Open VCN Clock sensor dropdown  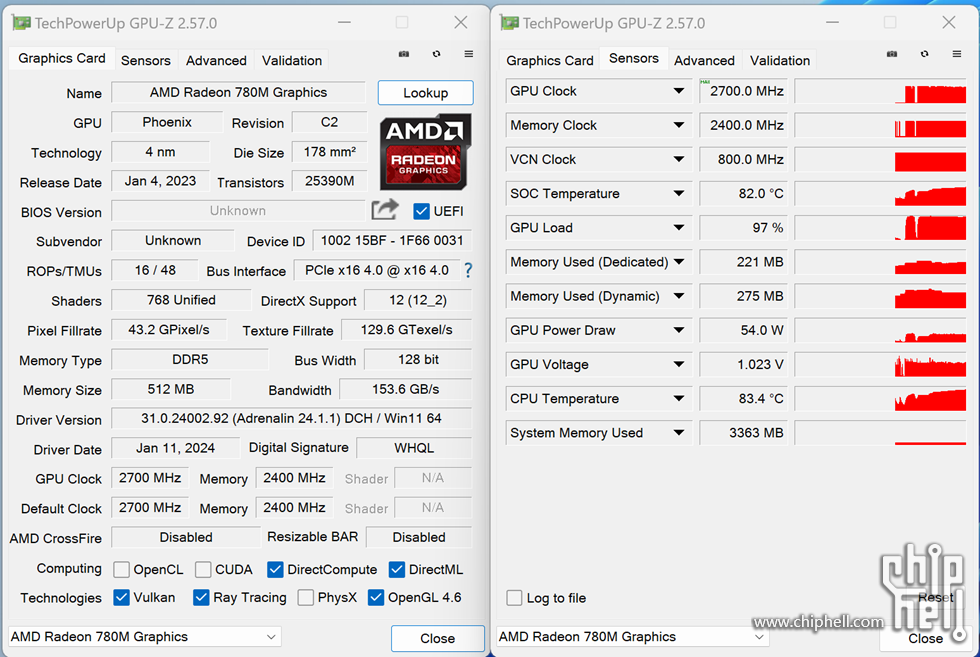679,159
